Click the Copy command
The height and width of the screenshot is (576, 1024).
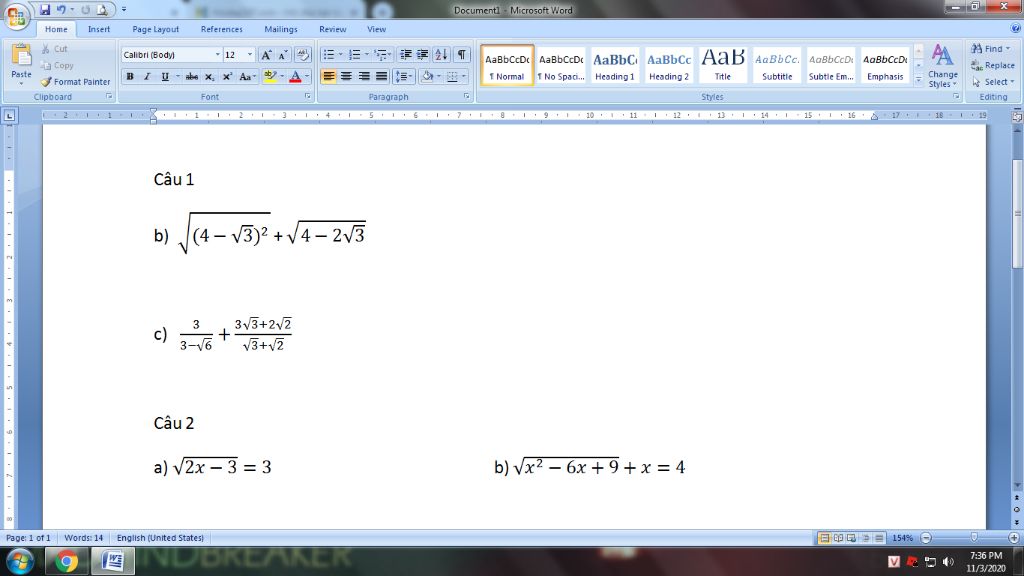point(57,65)
